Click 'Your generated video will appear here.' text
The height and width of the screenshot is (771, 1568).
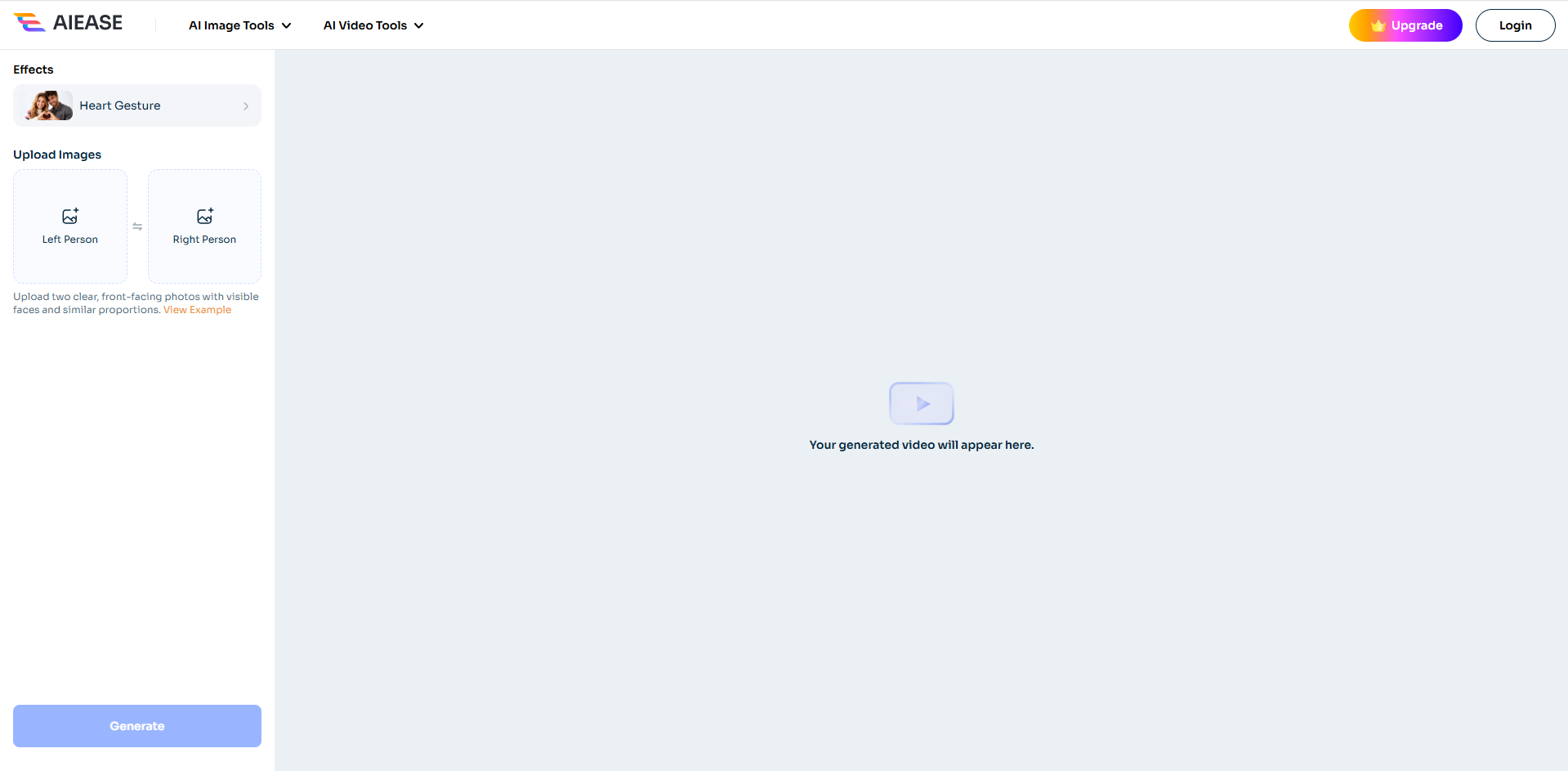pyautogui.click(x=922, y=445)
